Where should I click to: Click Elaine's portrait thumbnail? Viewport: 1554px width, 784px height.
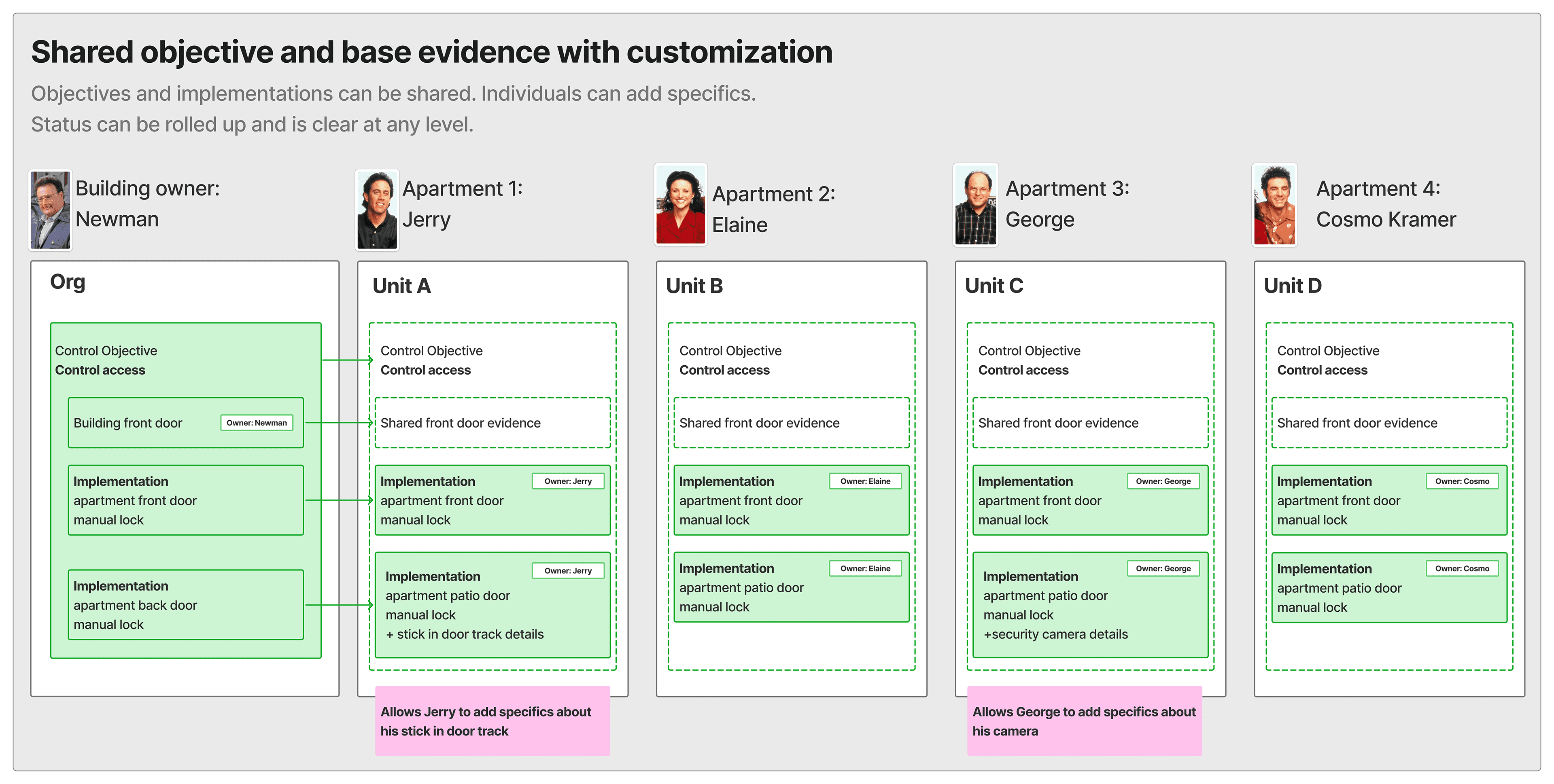point(680,204)
